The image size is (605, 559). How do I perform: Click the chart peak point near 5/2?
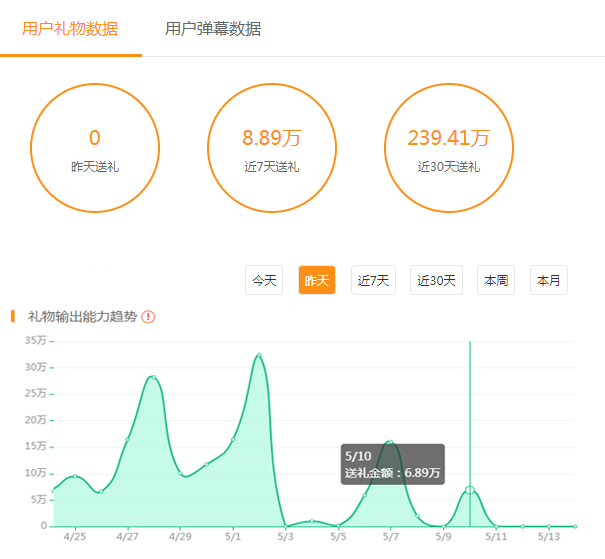[259, 355]
